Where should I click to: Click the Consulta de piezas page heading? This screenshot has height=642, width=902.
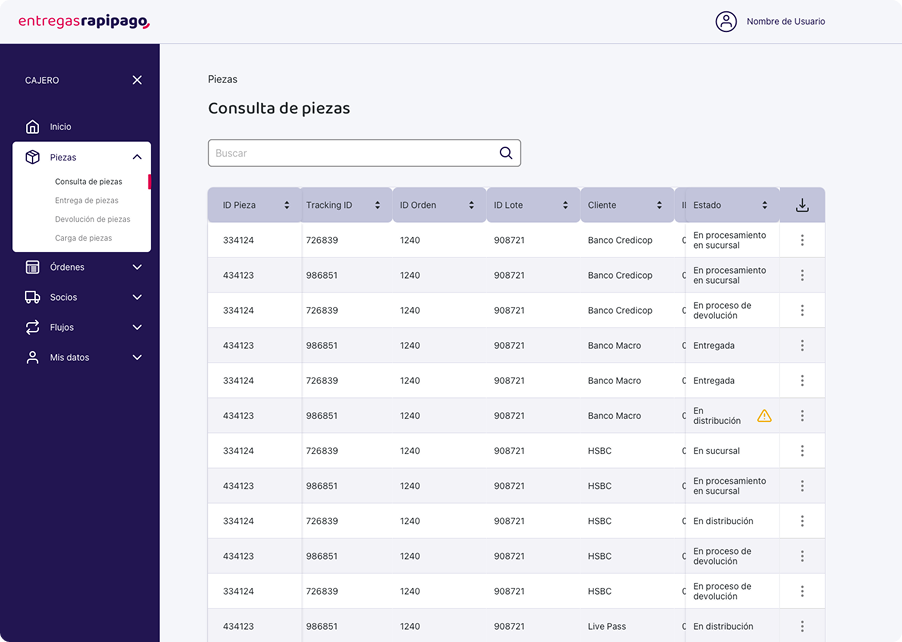[279, 108]
